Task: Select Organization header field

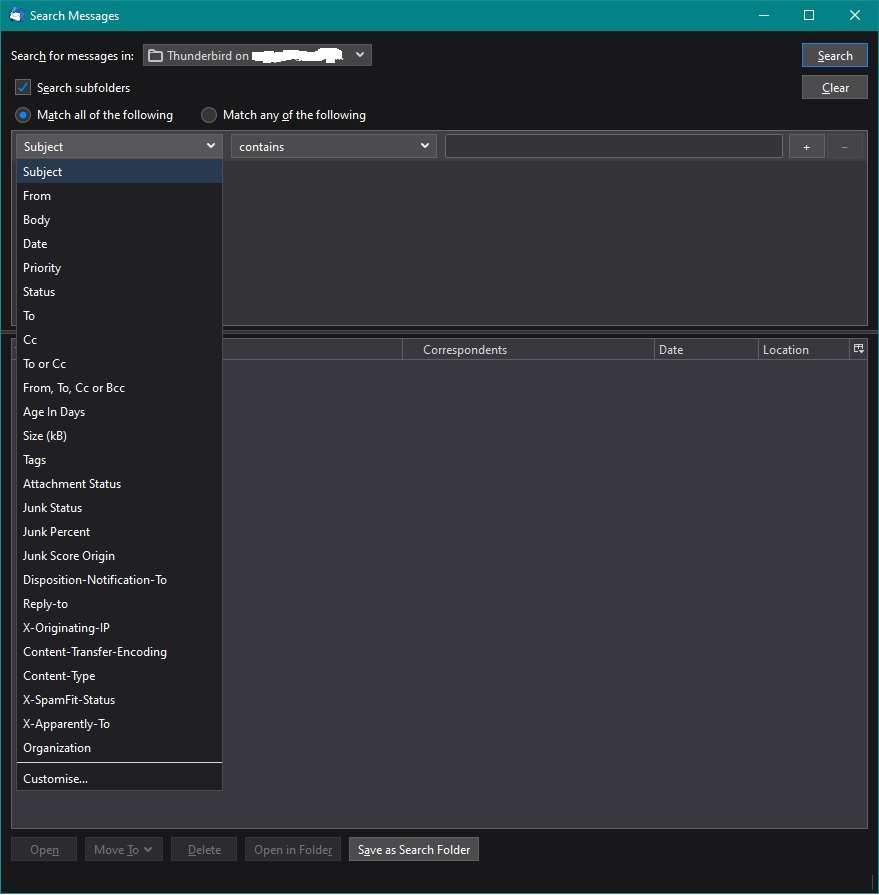Action: [x=119, y=747]
